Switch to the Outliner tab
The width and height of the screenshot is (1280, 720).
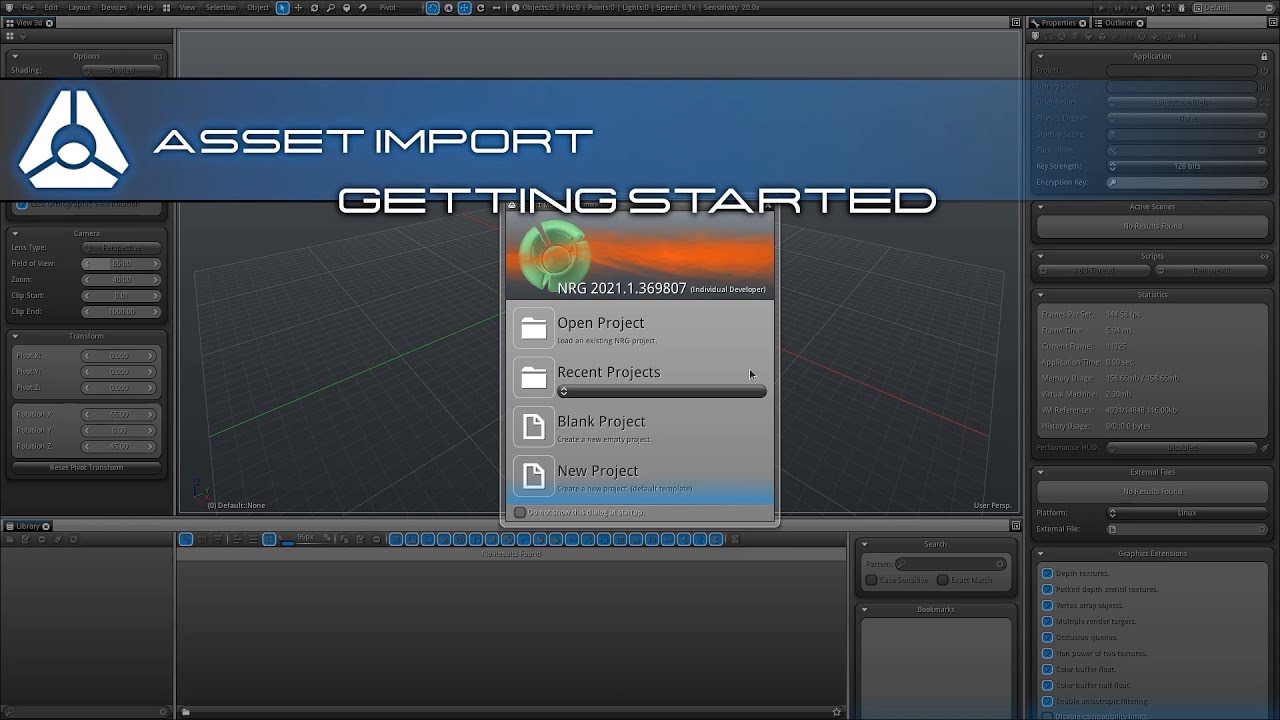click(1120, 23)
